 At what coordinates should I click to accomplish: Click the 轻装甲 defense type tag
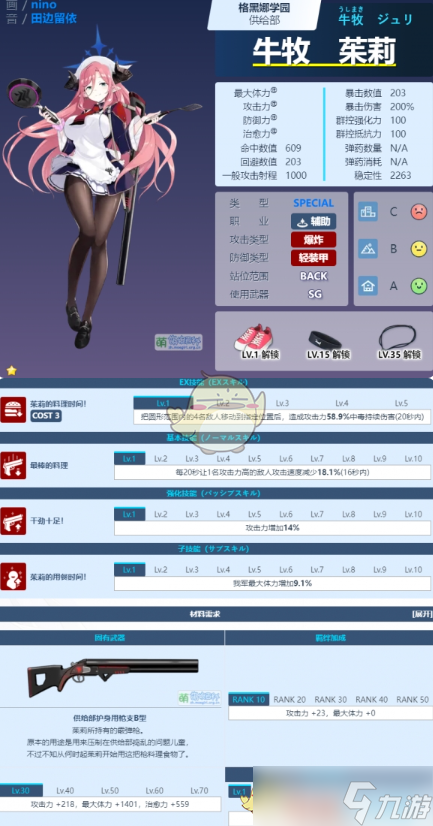[313, 258]
